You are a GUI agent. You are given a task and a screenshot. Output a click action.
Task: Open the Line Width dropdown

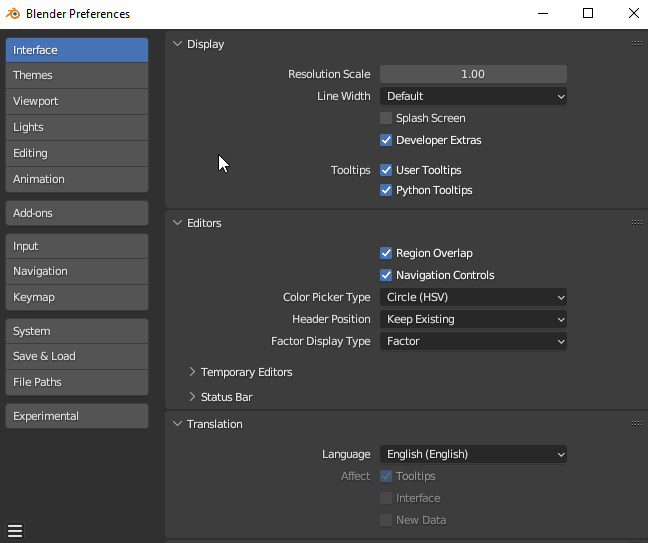(473, 96)
